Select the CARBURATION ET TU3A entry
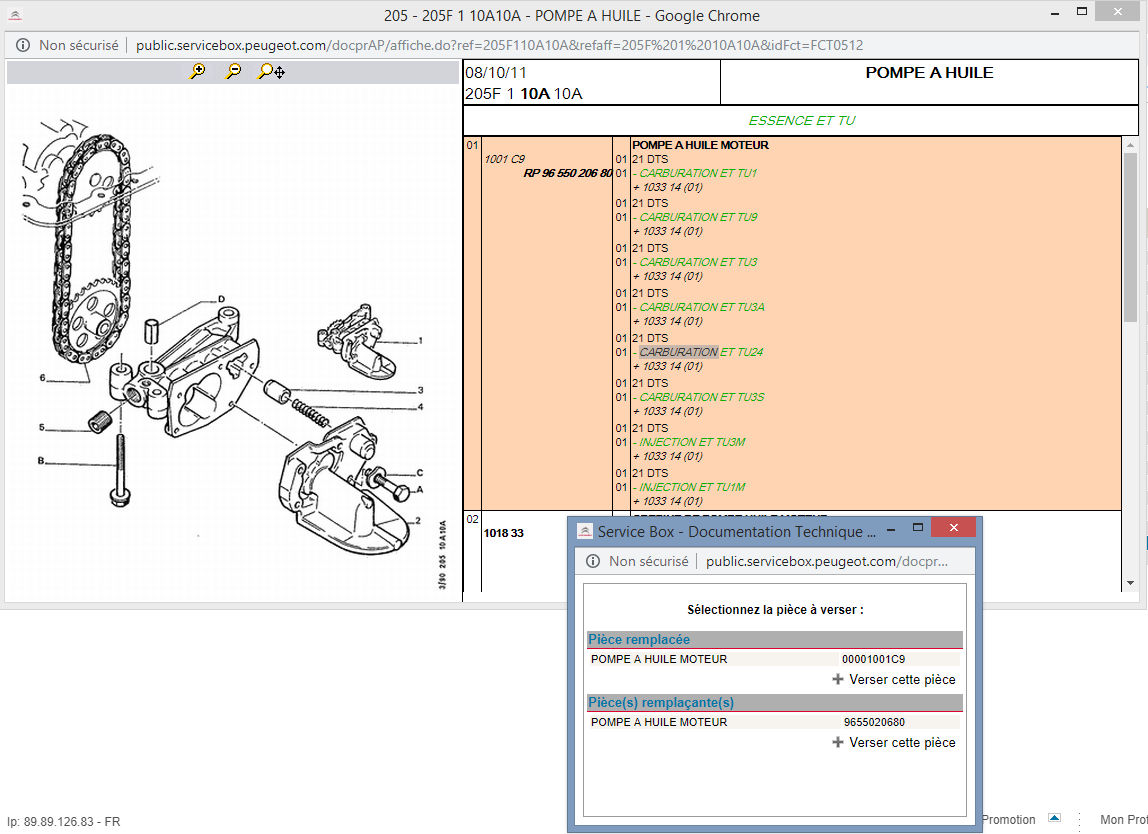This screenshot has height=834, width=1148. pos(701,307)
